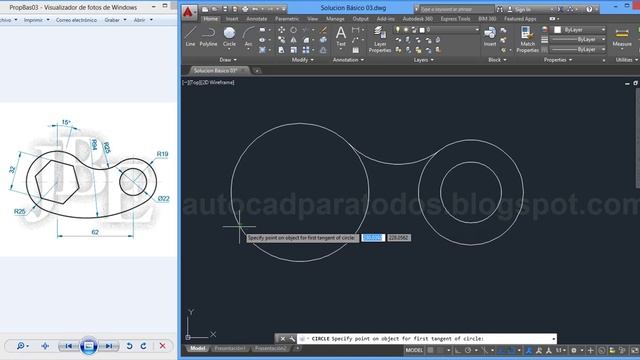640x360 pixels.
Task: Play slideshow in photo viewer
Action: click(x=89, y=346)
